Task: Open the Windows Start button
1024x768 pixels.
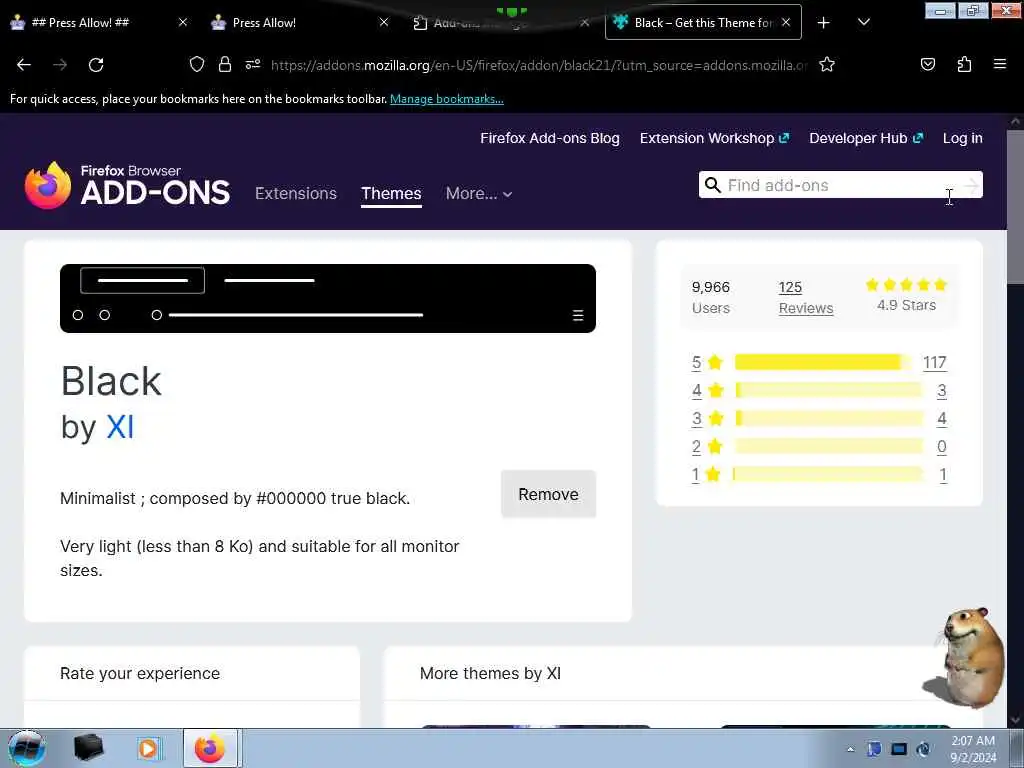Action: 26,748
